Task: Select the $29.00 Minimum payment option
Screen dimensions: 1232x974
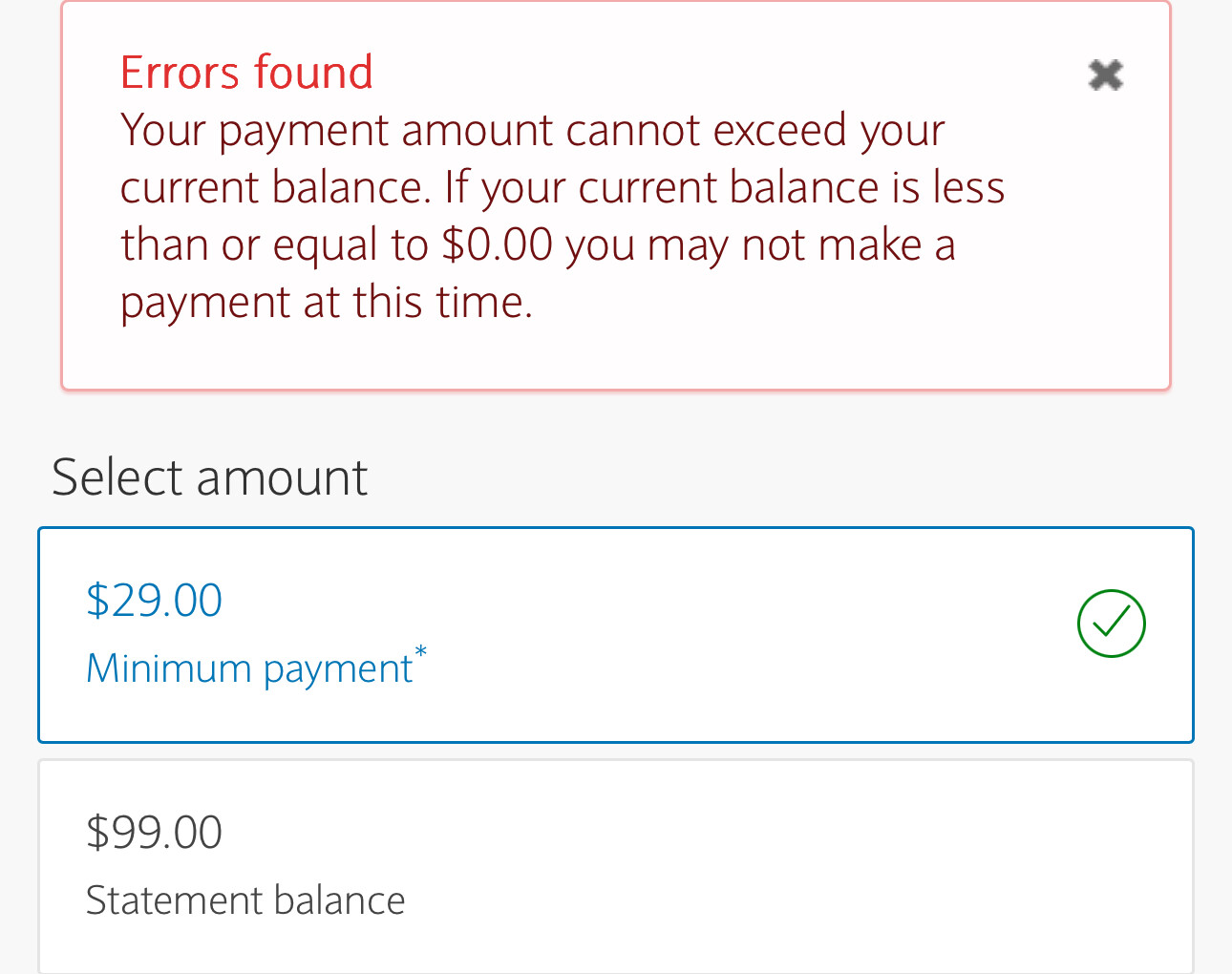Action: coord(615,634)
